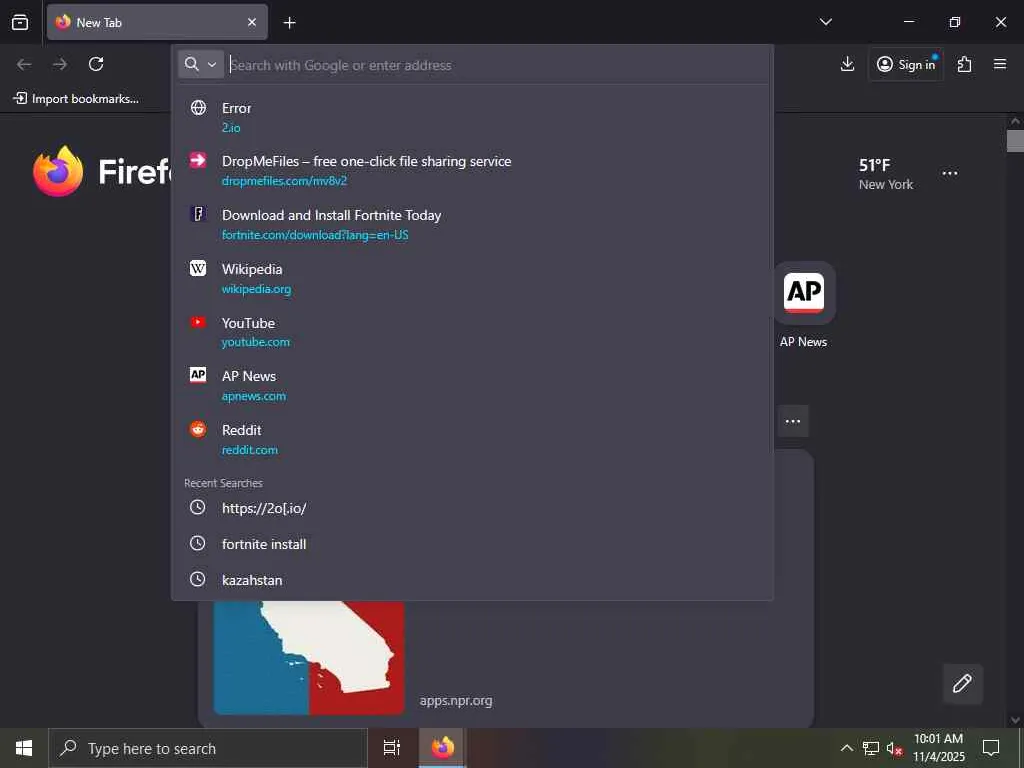Click the YouTube red play favicon
1024x768 pixels.
[198, 322]
